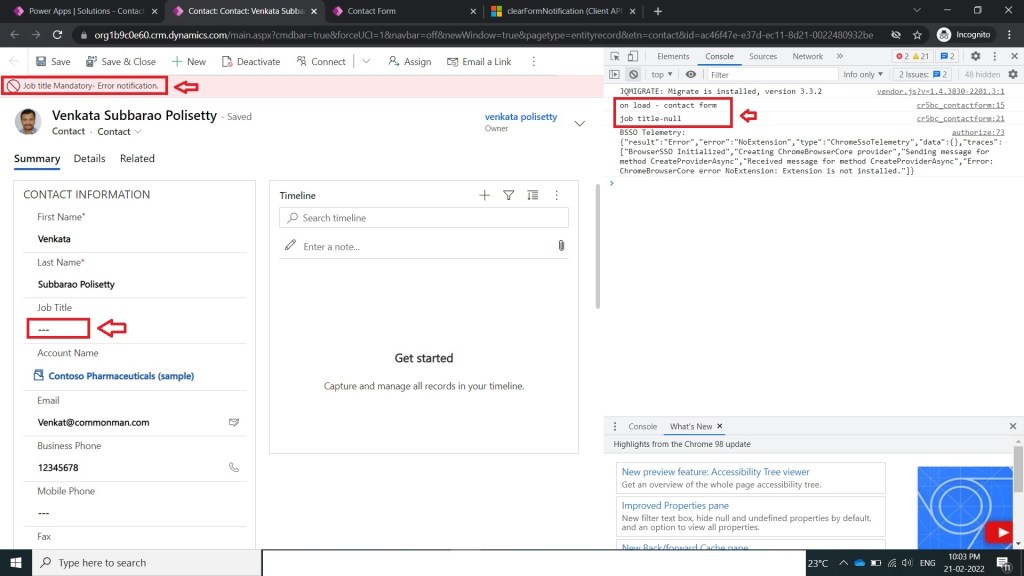Switch to the Details form tab

click(89, 158)
